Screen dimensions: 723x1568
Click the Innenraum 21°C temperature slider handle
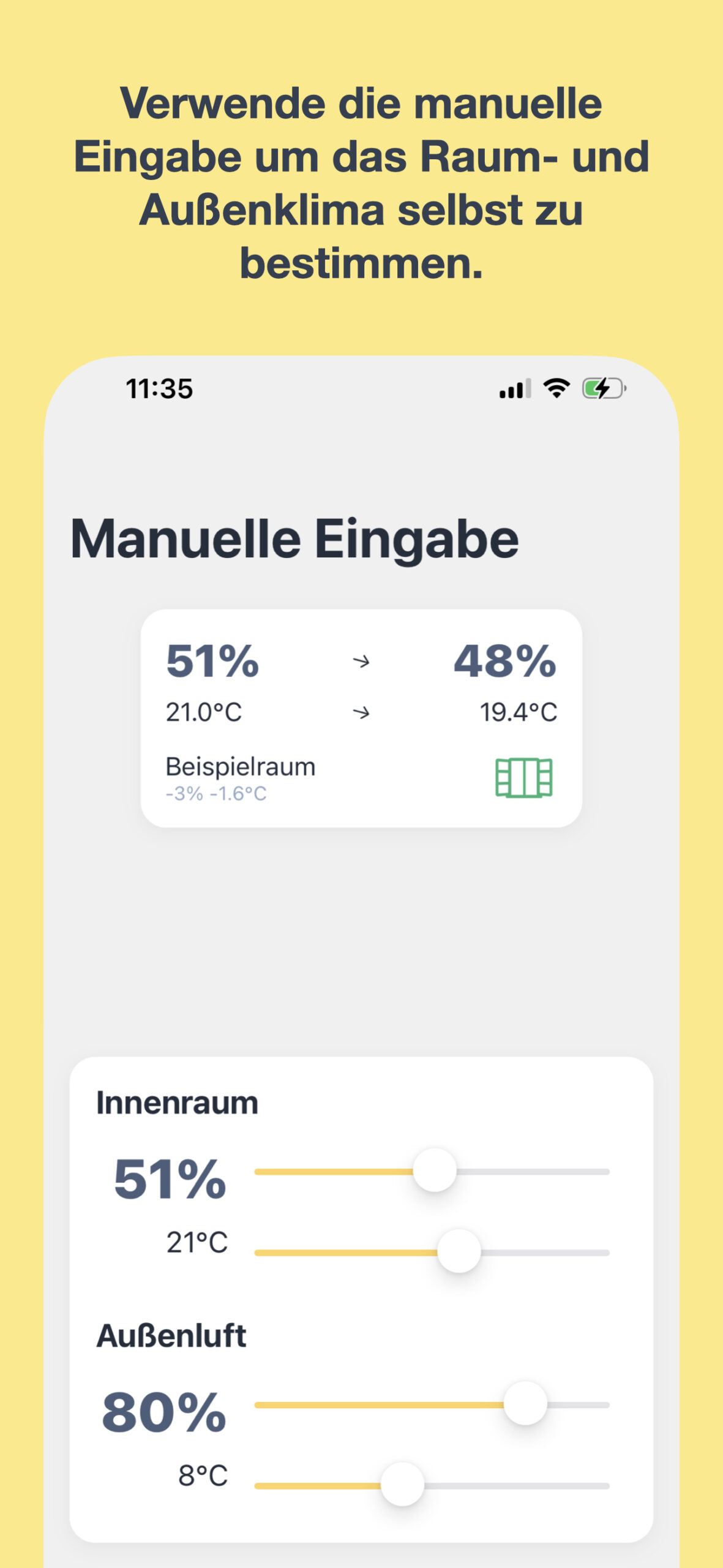pos(459,1251)
